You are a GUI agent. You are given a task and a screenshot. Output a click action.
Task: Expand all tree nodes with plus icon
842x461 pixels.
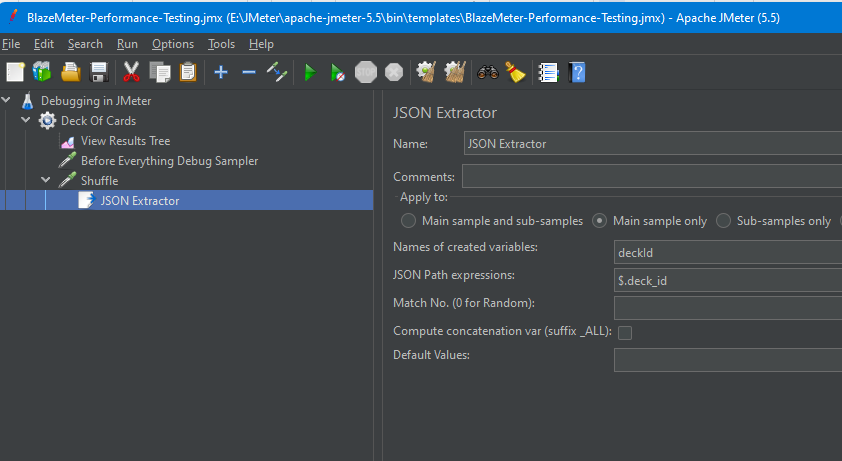(221, 72)
